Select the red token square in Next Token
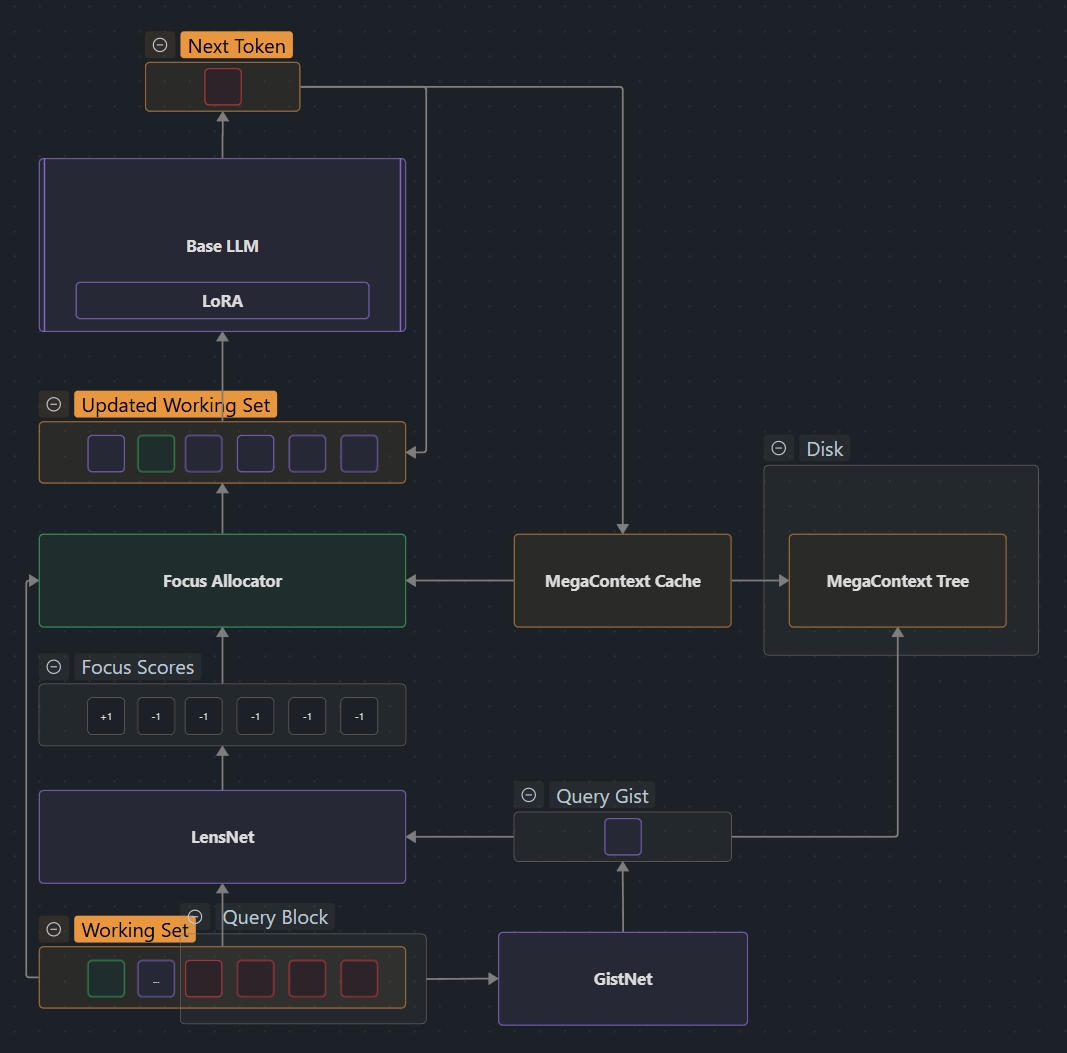The height and width of the screenshot is (1053, 1067). tap(223, 87)
